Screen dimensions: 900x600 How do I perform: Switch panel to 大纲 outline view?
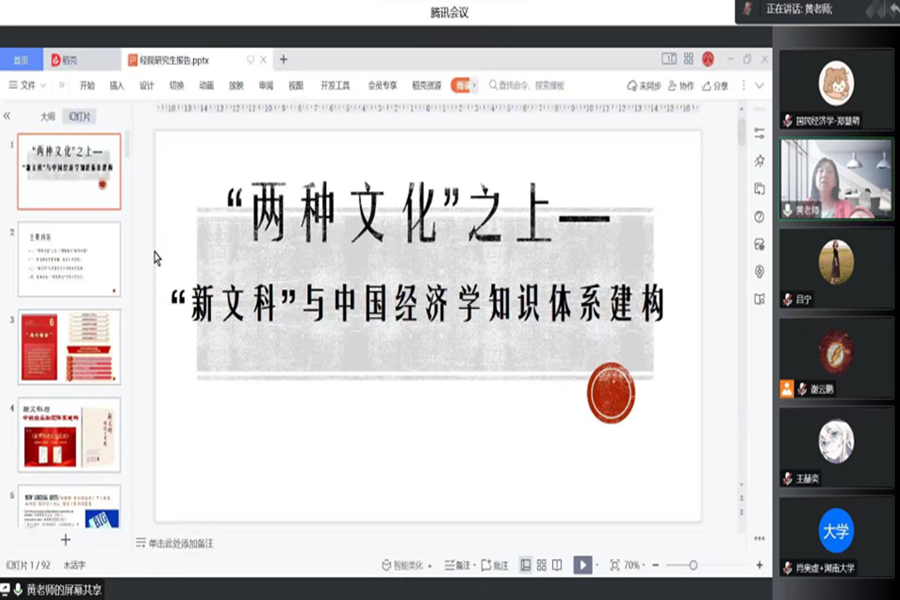pos(47,116)
